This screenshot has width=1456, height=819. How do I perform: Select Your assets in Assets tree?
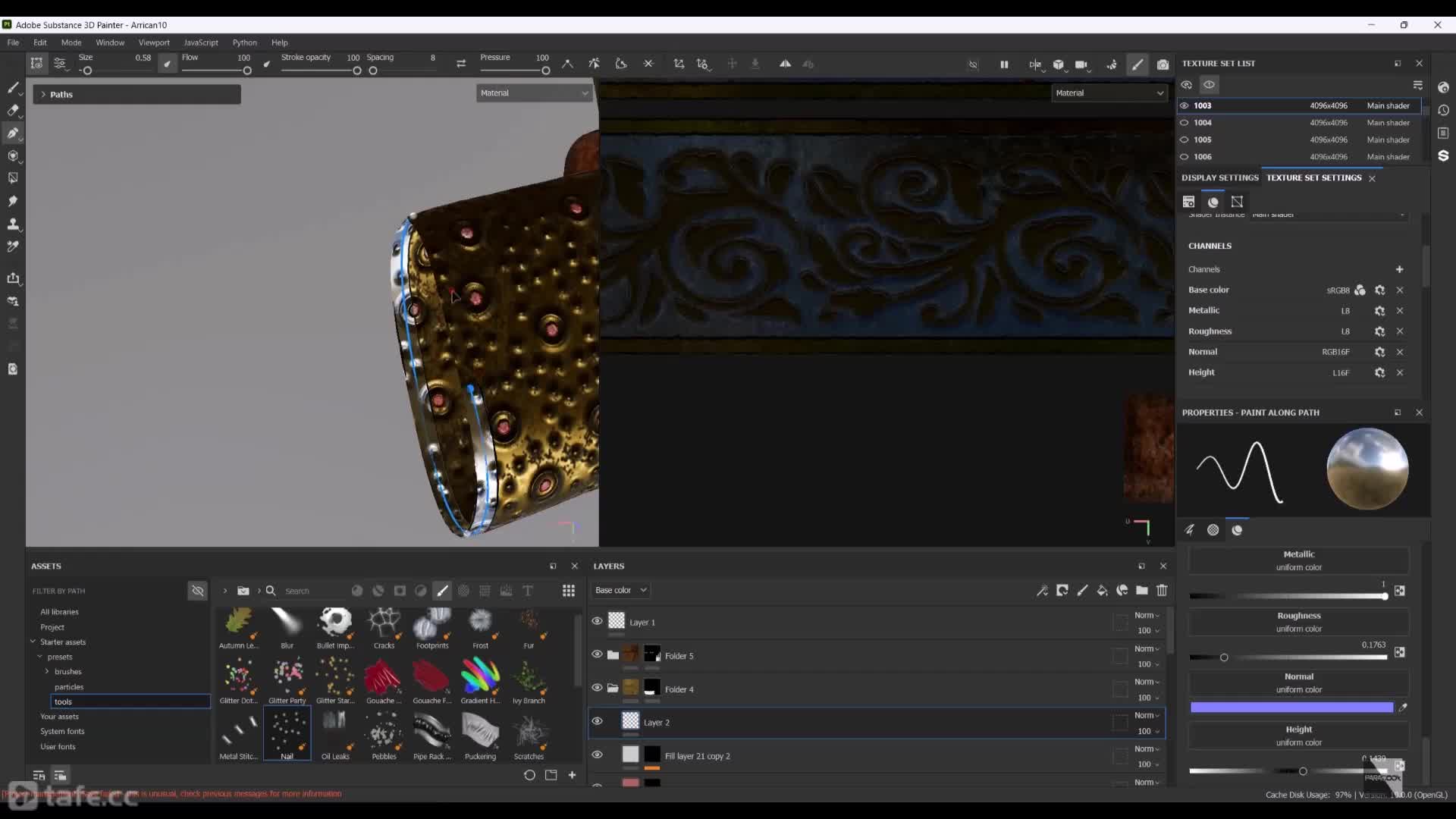click(59, 717)
